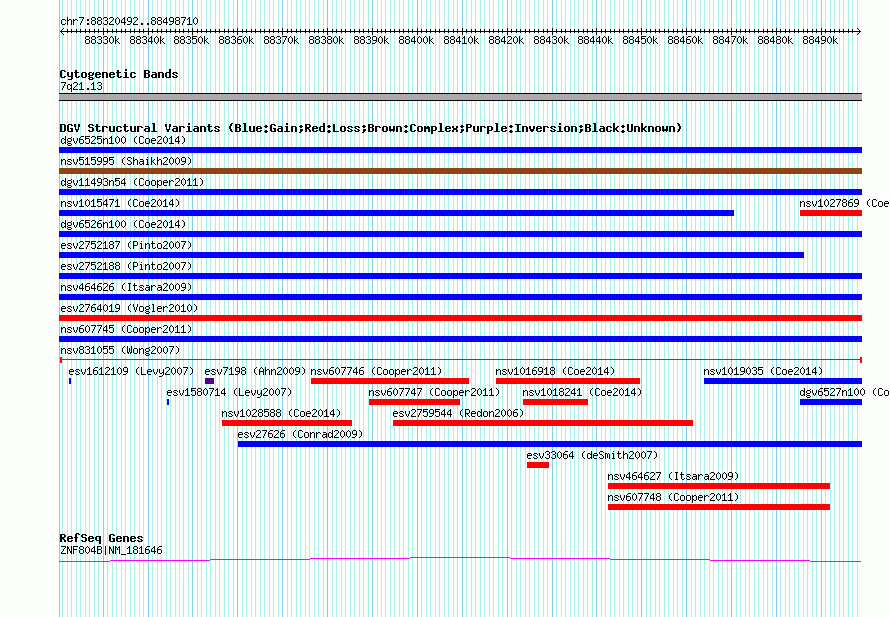890x617 pixels.
Task: Click the purple esv7198 inversion marker
Action: [209, 381]
